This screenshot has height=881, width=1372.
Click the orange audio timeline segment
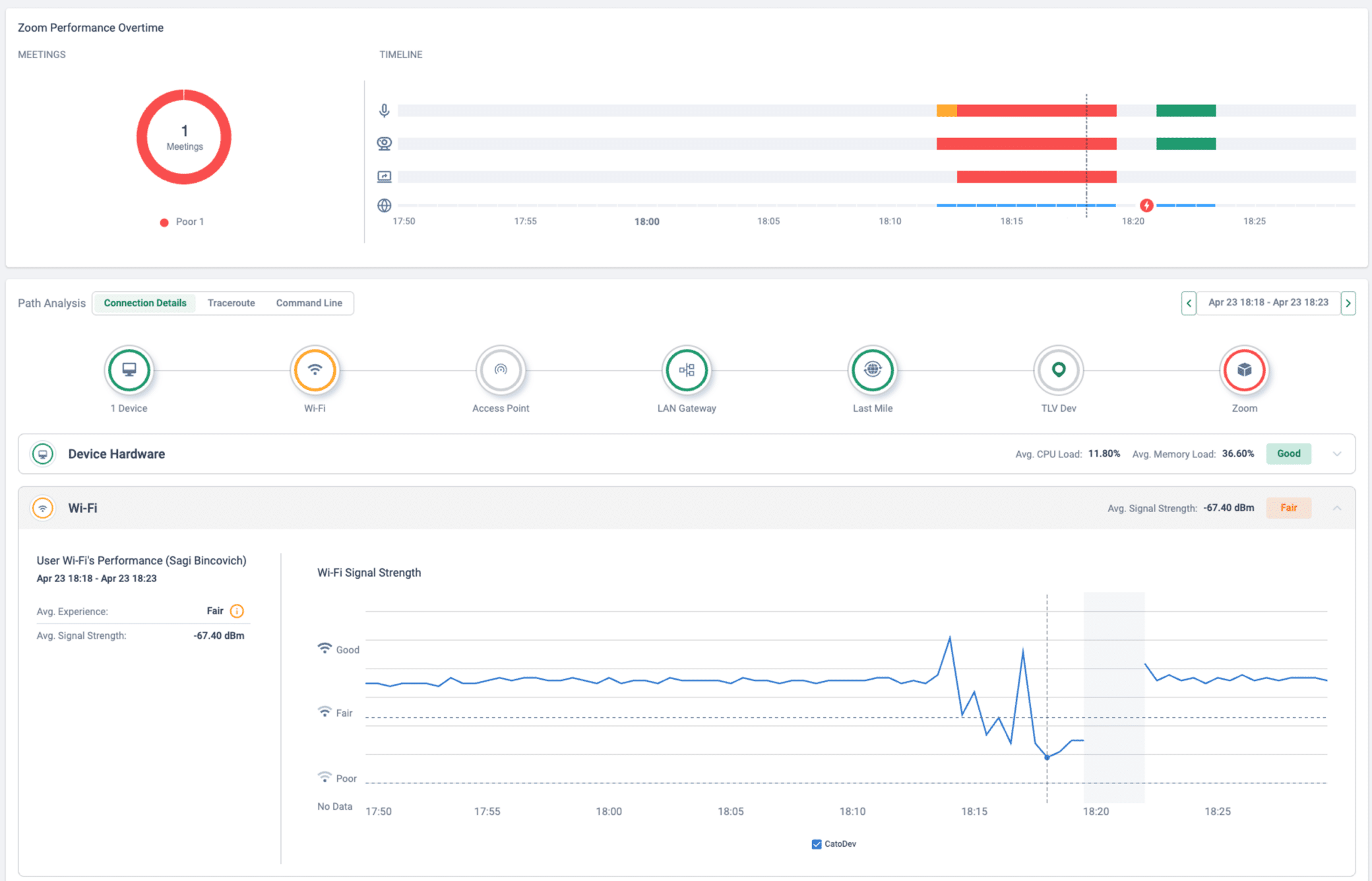click(x=947, y=110)
